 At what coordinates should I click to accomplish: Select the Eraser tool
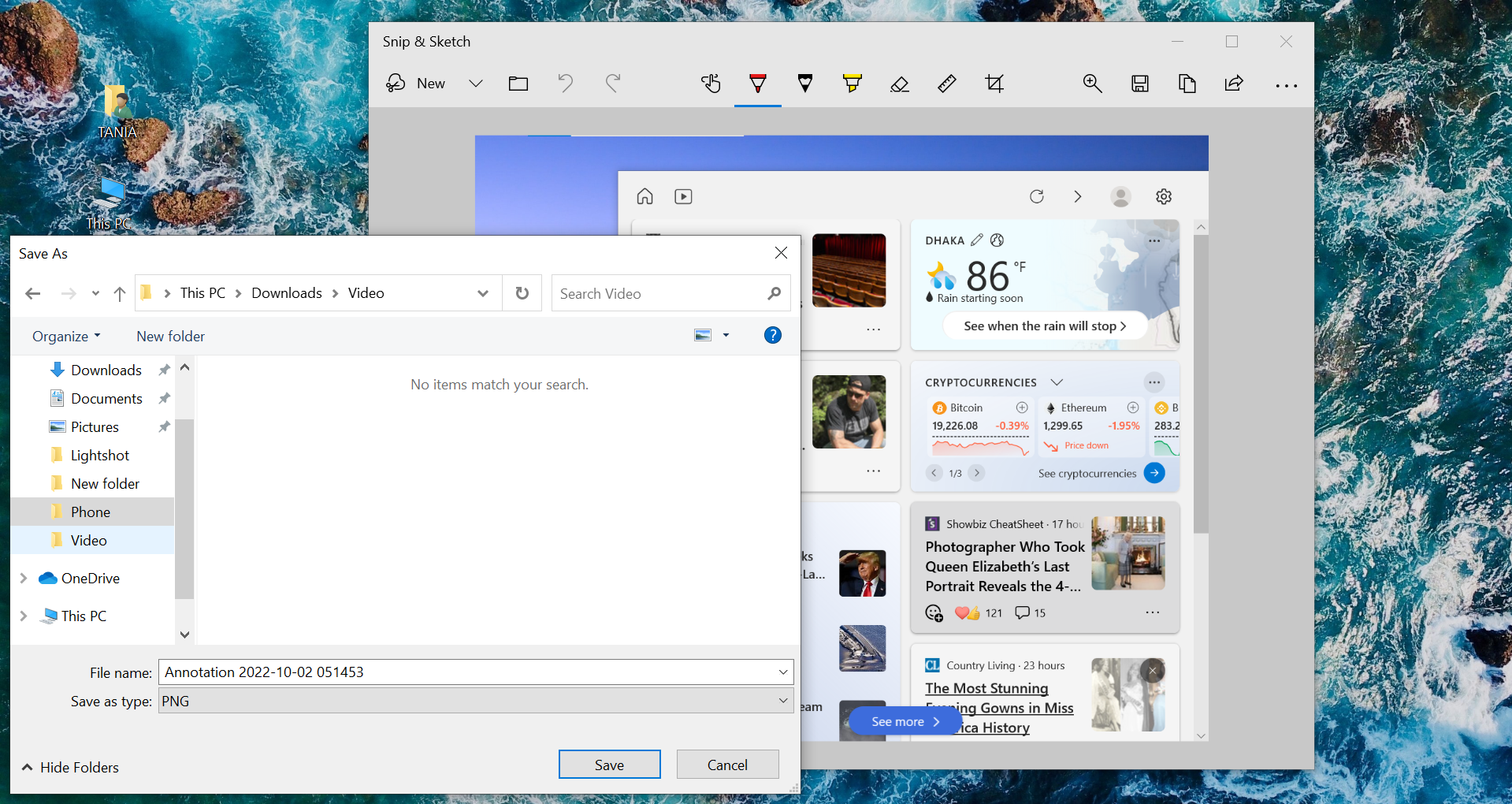click(x=900, y=84)
